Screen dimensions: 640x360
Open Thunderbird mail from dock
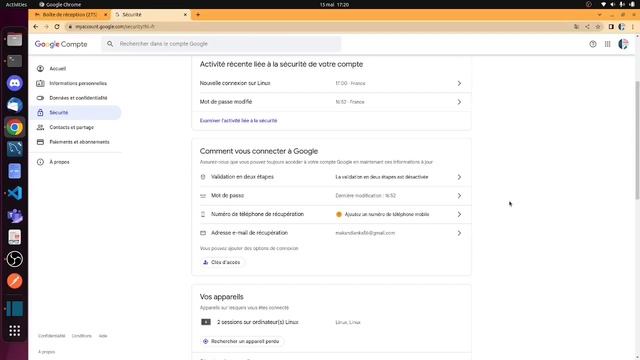[x=15, y=105]
